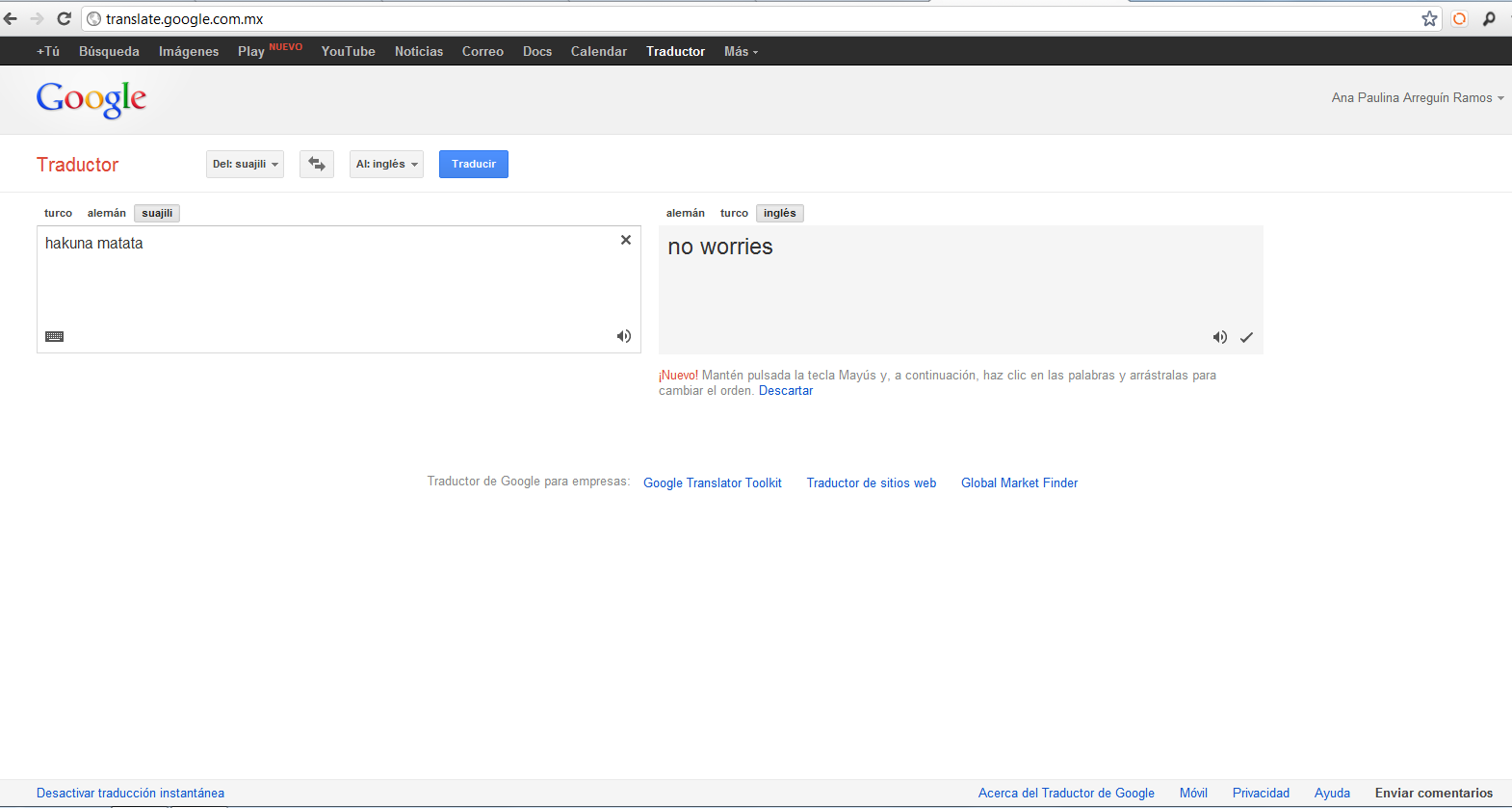This screenshot has height=808, width=1512.
Task: Open Google Translator Toolkit link
Action: point(713,483)
